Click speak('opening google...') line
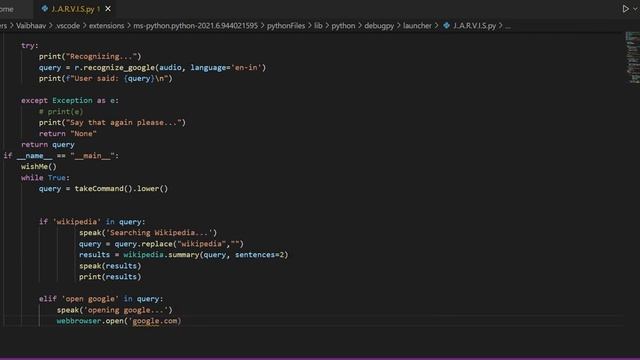This screenshot has width=640, height=360. pos(114,310)
